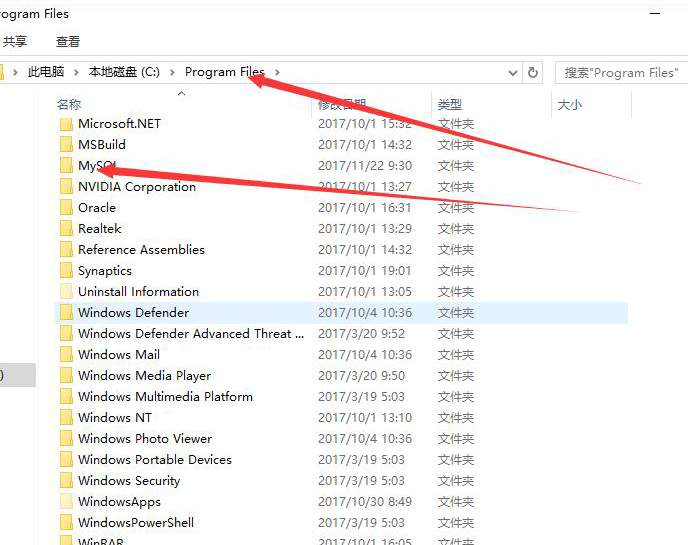Click in the Program Files search box

coord(620,72)
